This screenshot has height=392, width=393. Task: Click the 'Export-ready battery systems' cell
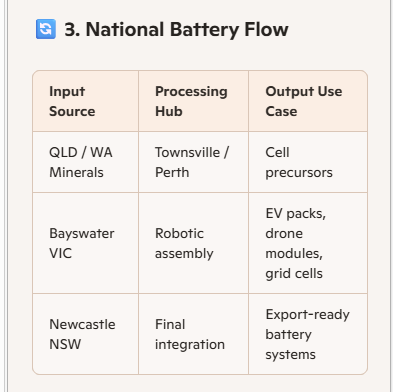308,334
